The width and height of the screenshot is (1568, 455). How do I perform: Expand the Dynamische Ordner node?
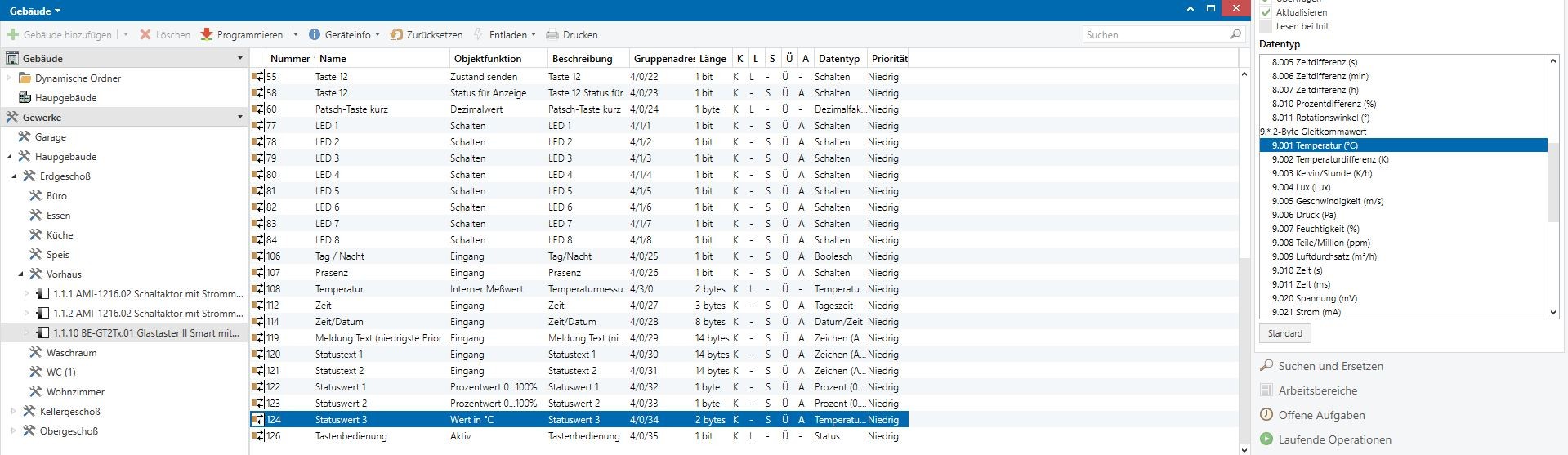click(9, 78)
